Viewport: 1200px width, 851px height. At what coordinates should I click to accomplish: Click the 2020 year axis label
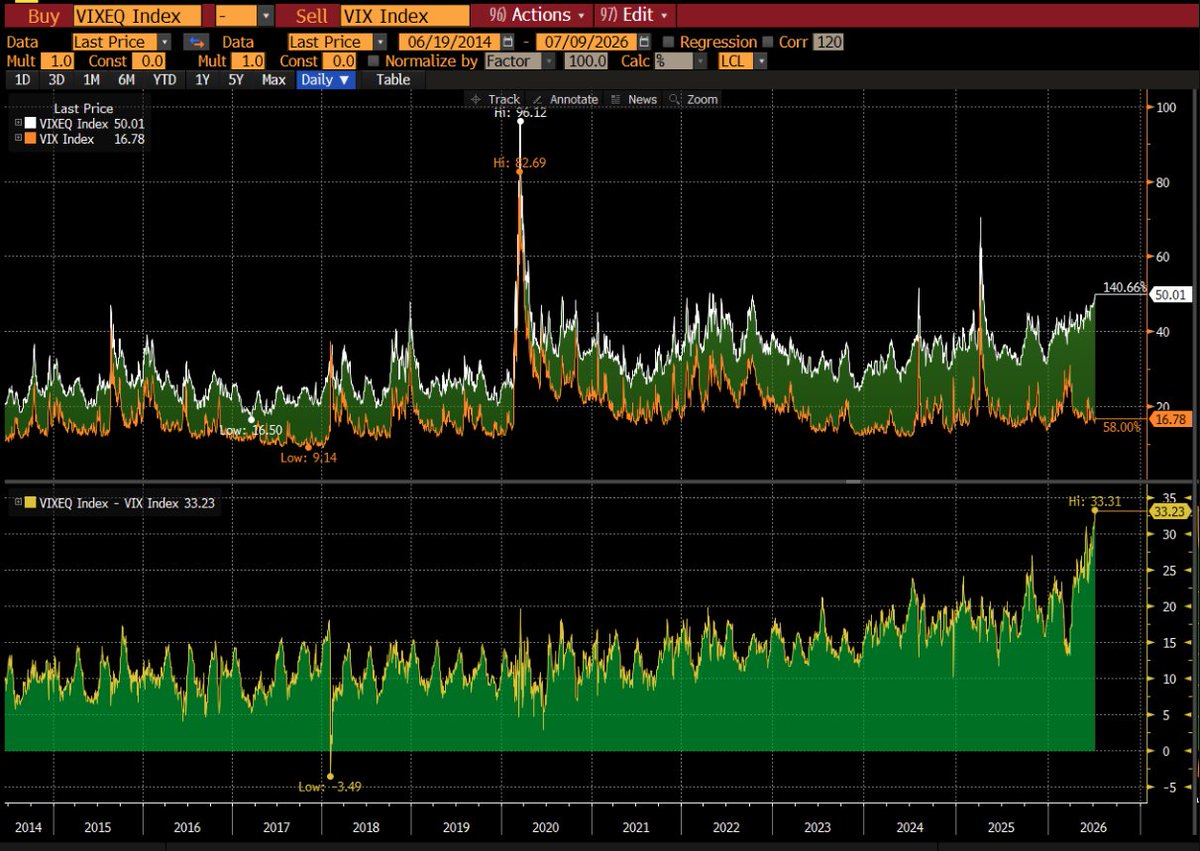click(x=546, y=828)
